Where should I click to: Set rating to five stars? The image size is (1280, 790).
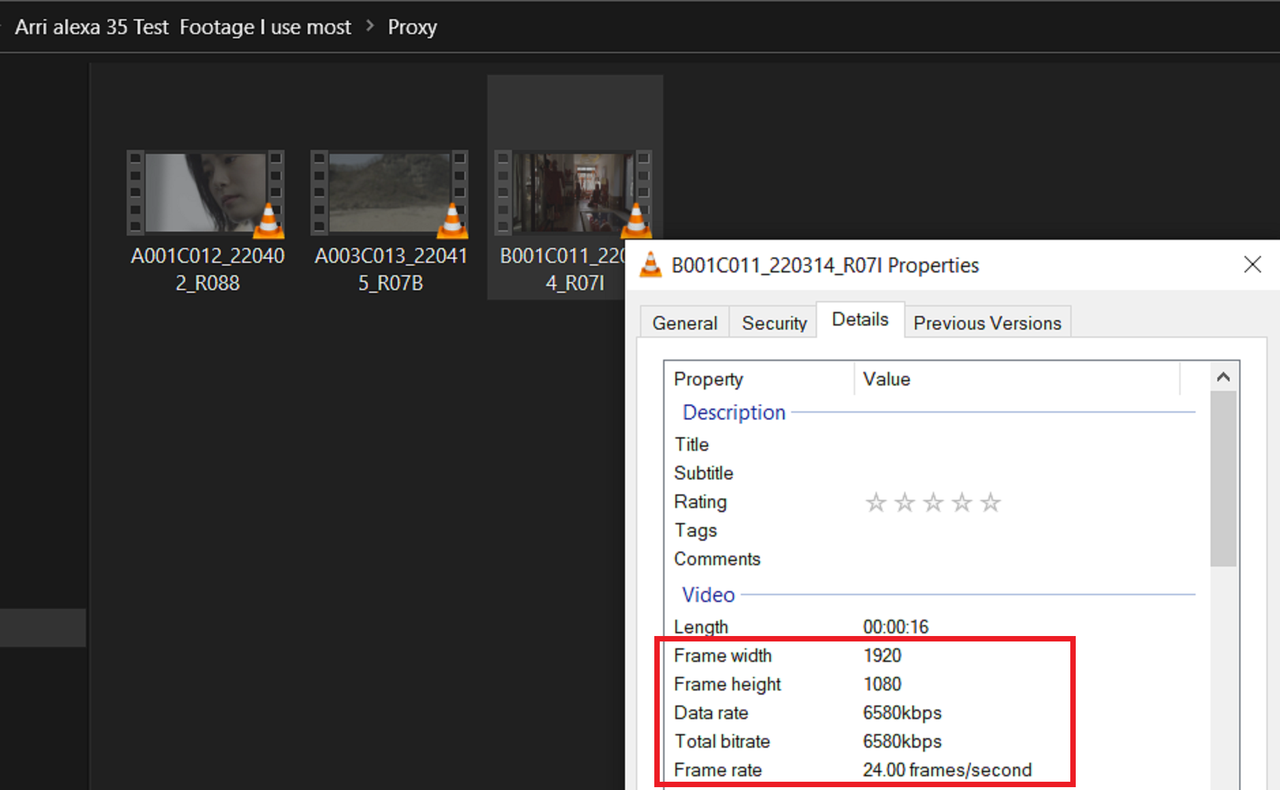pyautogui.click(x=990, y=502)
